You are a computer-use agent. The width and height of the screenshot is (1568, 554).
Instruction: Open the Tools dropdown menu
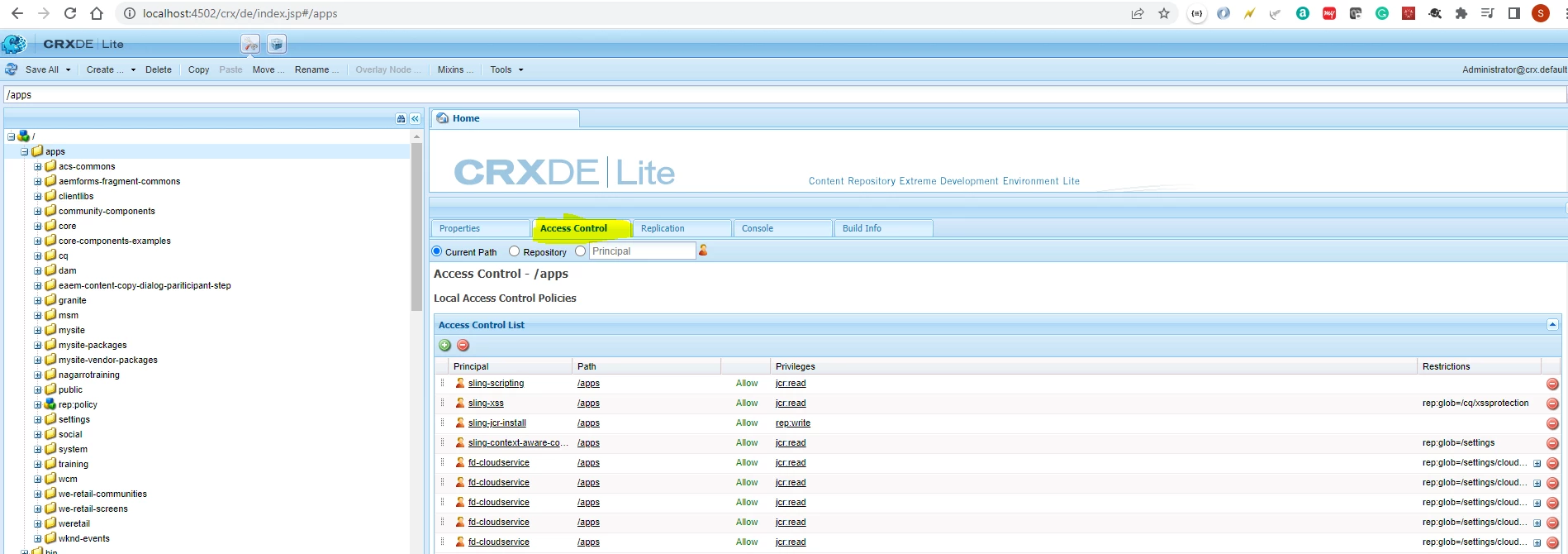tap(506, 69)
